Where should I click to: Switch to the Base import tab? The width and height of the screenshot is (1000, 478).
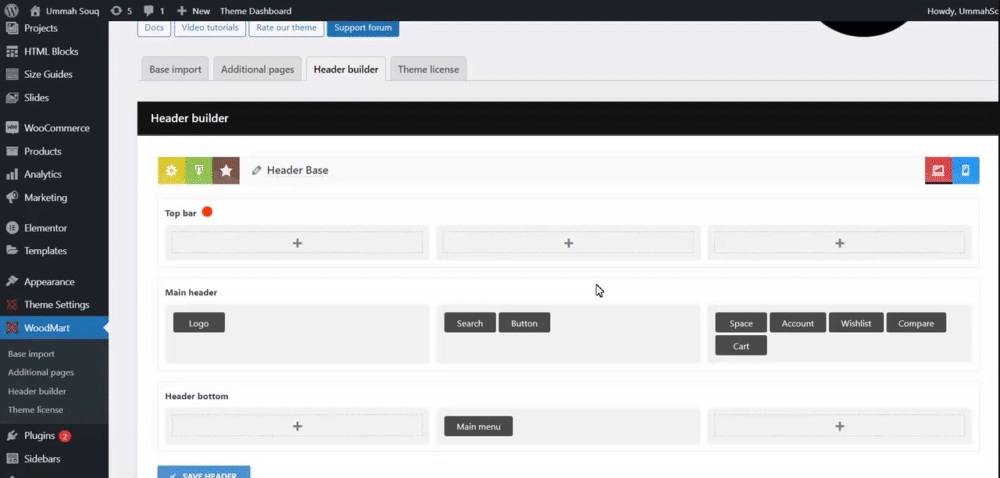175,69
